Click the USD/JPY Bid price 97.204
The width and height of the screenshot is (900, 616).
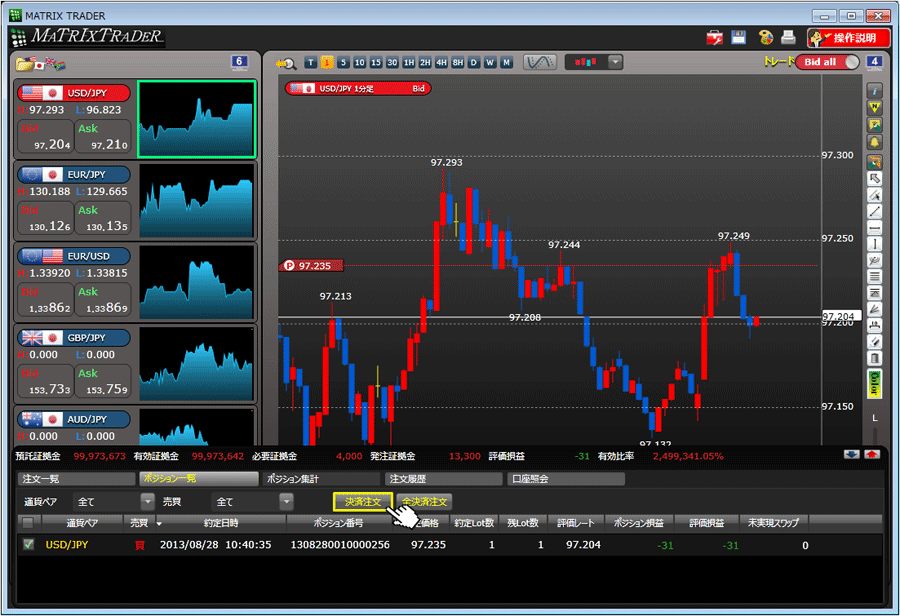click(x=46, y=137)
